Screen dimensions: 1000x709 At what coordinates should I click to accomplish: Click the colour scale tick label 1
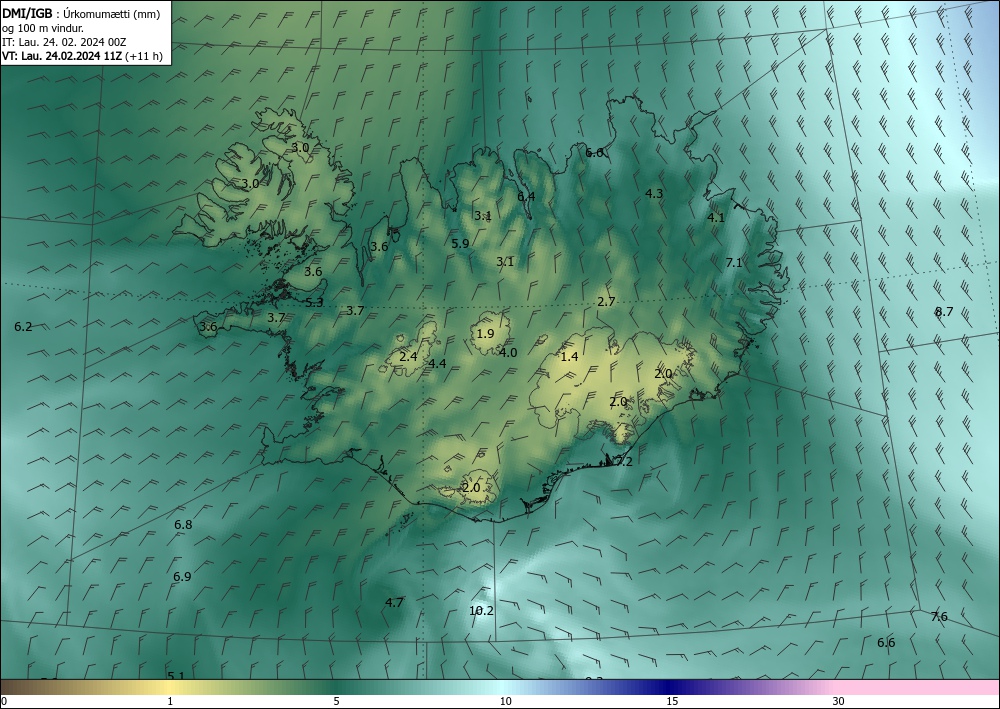point(170,701)
